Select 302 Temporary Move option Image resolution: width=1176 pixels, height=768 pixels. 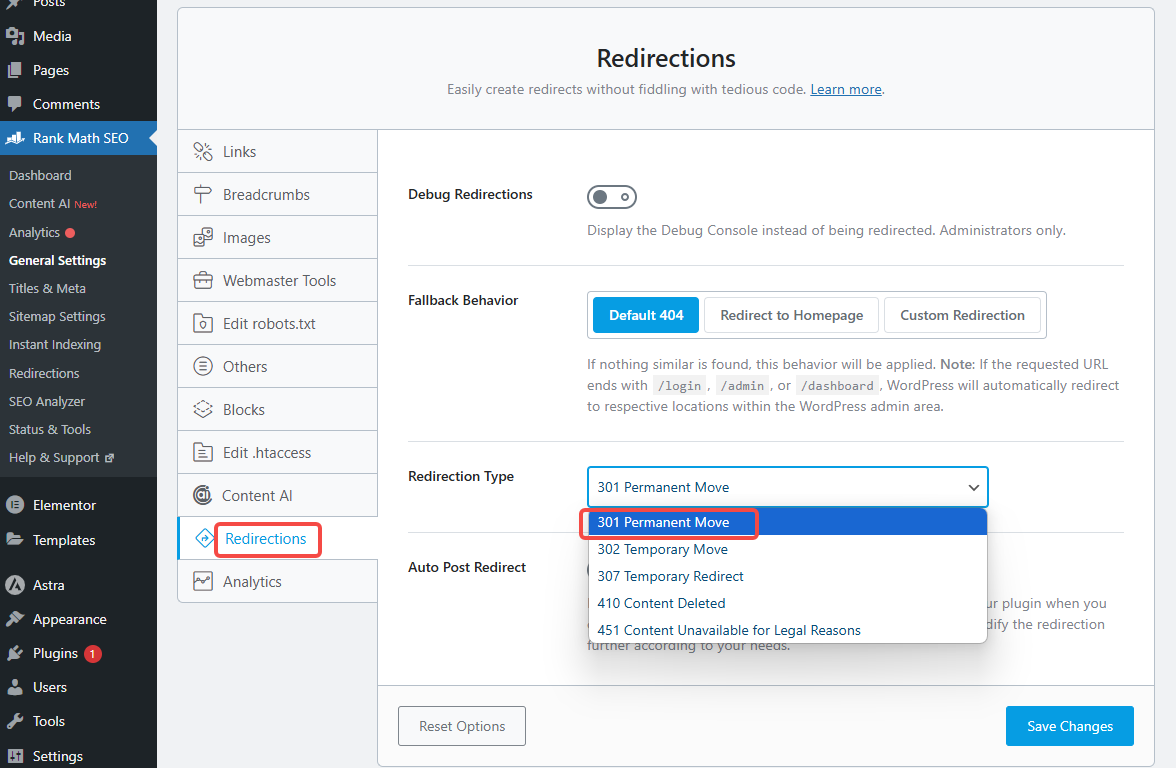[x=662, y=549]
